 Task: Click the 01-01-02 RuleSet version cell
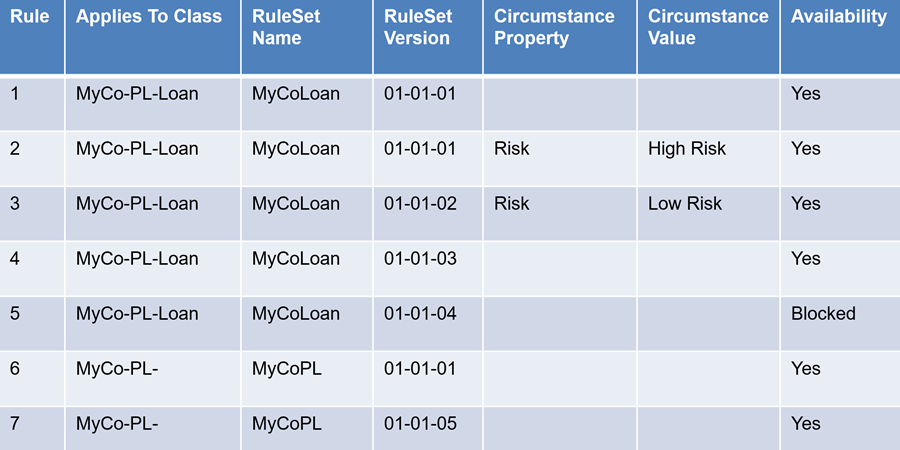pos(420,204)
